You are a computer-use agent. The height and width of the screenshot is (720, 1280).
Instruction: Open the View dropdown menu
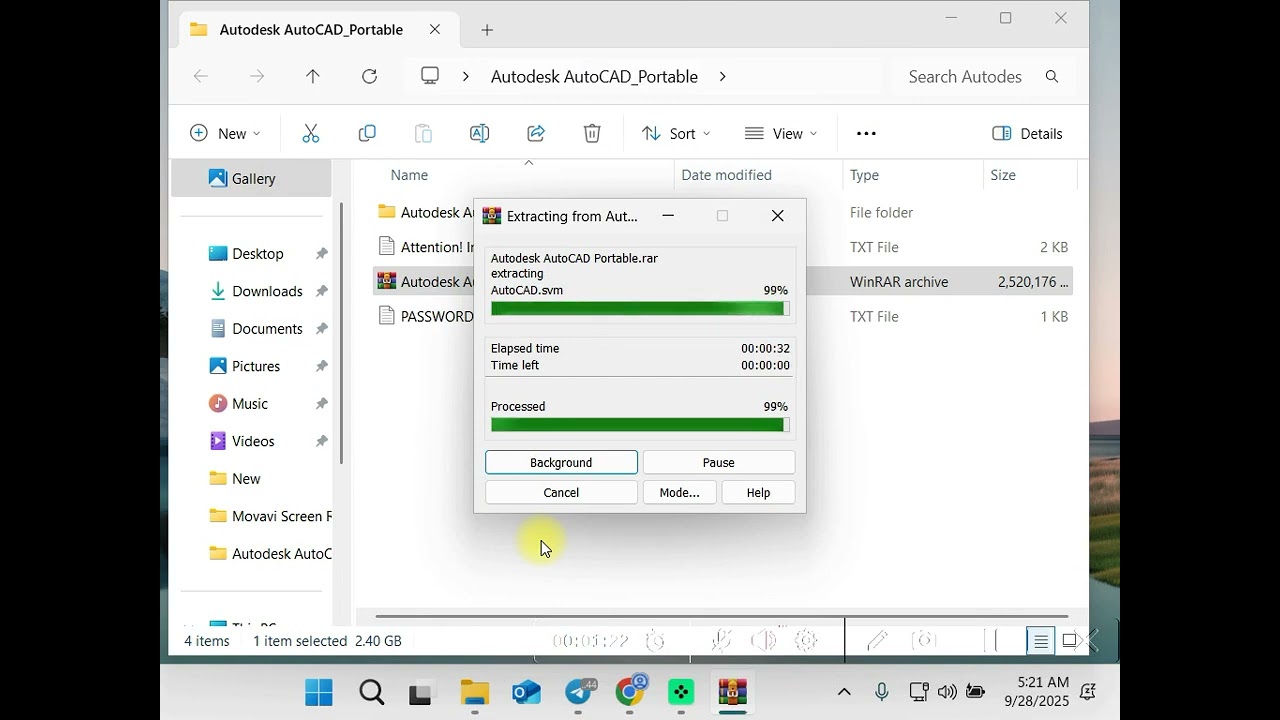click(781, 133)
